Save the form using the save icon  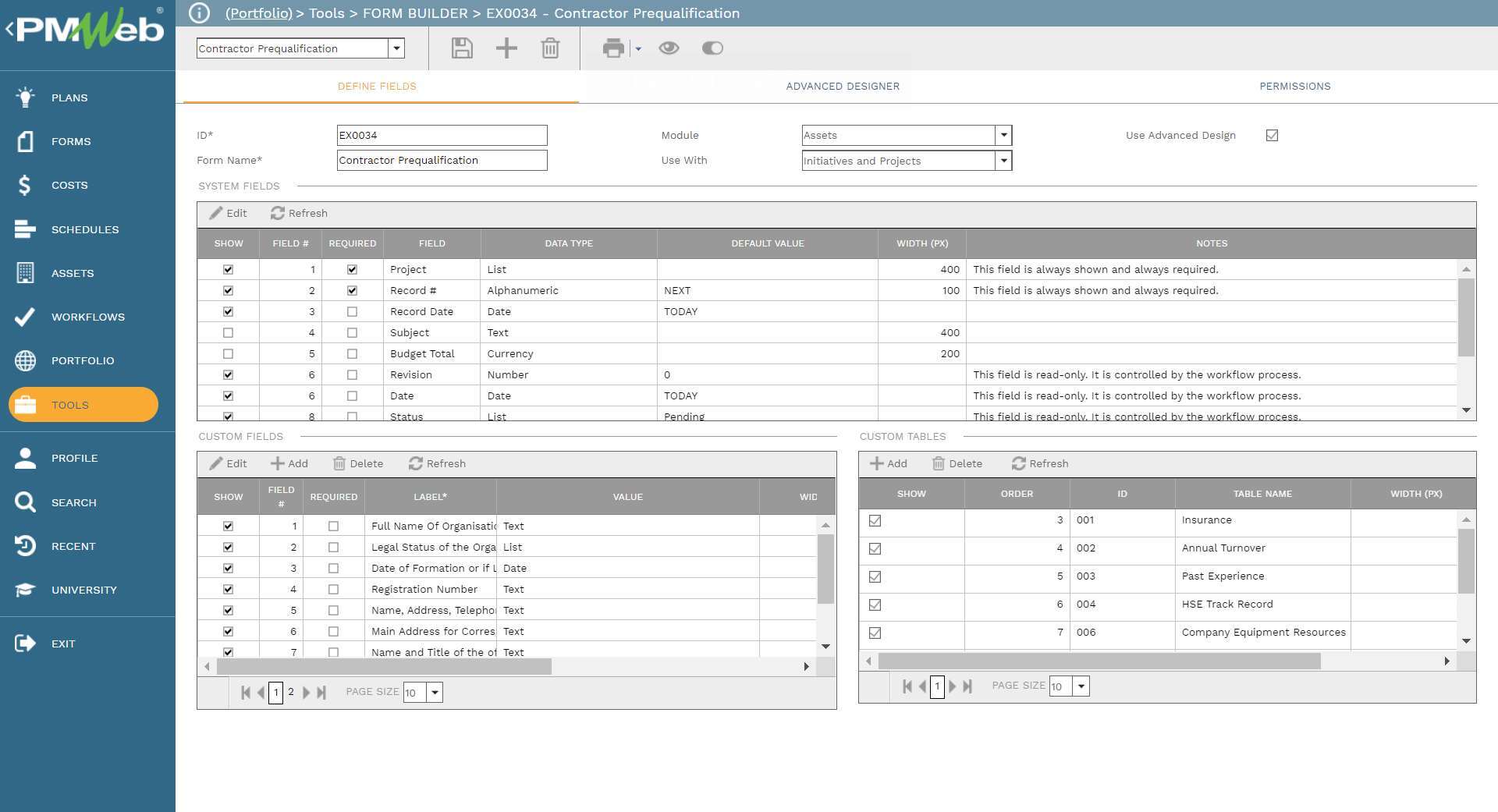[461, 48]
